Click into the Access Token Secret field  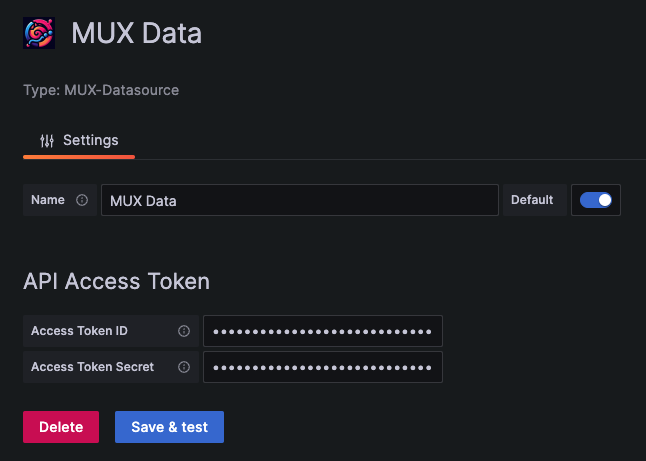click(x=323, y=367)
